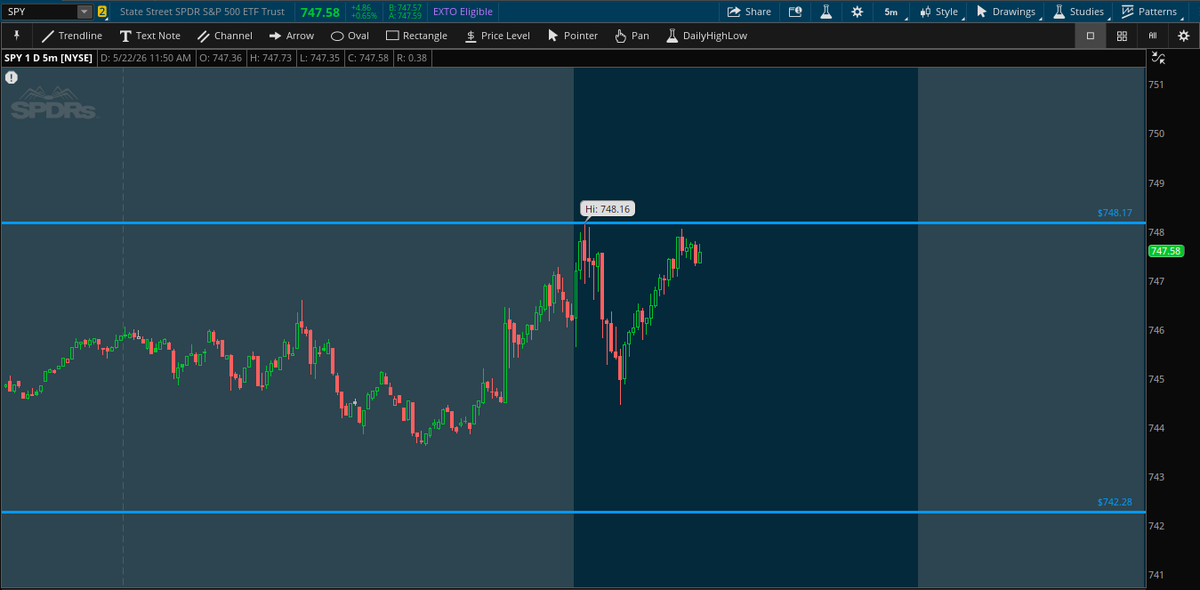The height and width of the screenshot is (590, 1200).
Task: Open the Style menu
Action: (941, 12)
